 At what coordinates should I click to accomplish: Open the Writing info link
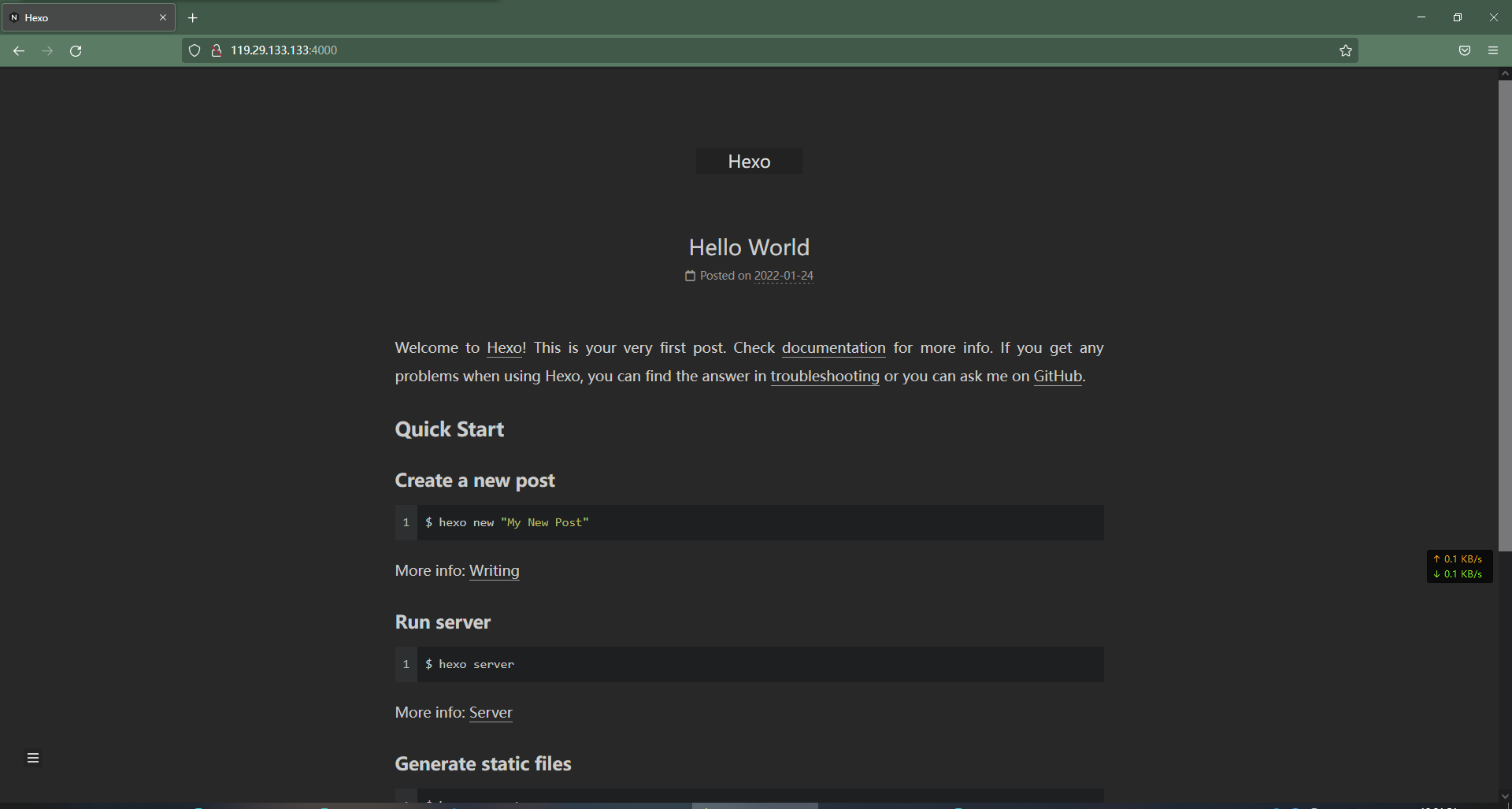coord(494,570)
